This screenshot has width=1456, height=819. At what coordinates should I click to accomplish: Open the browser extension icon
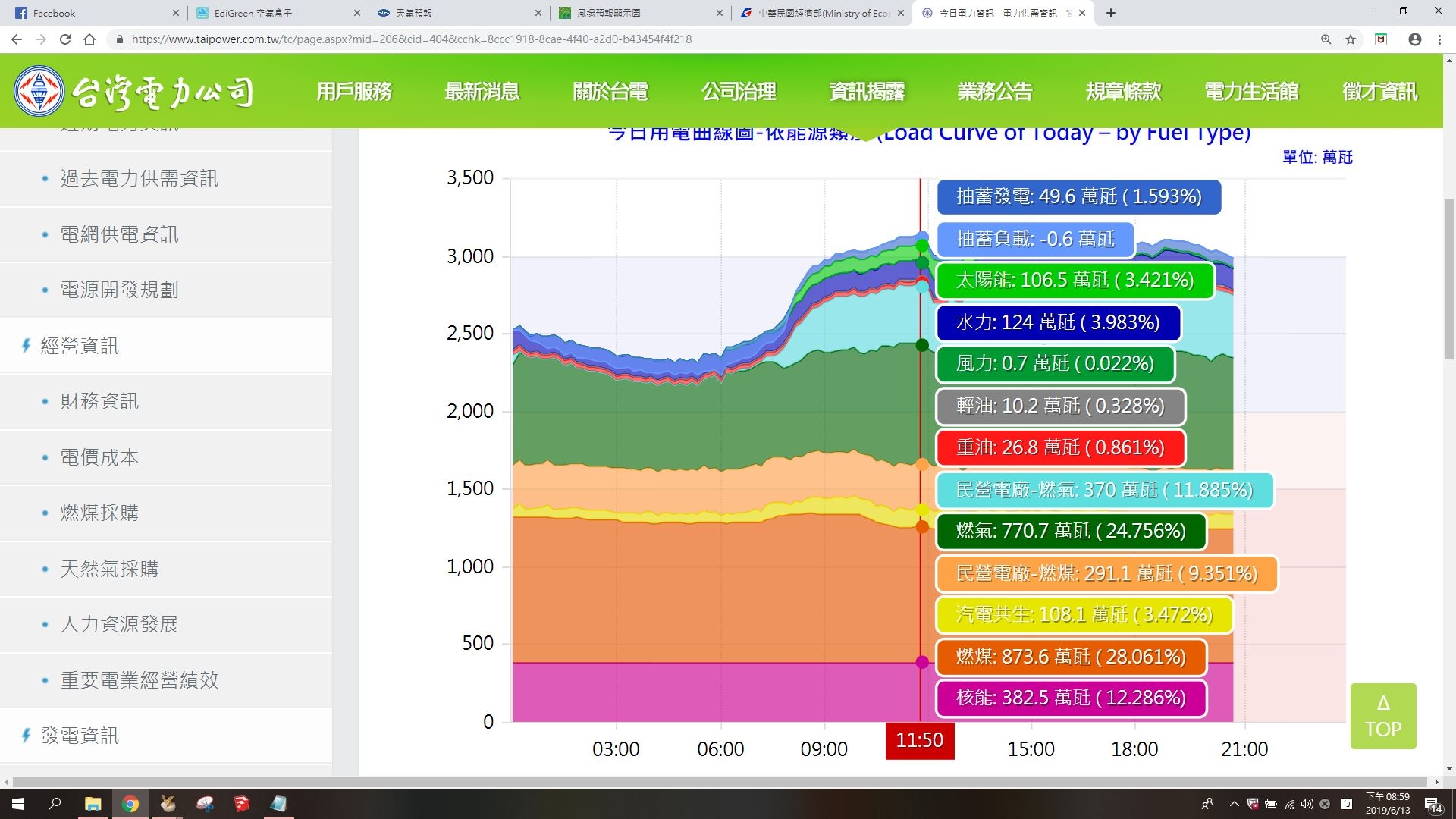point(1381,39)
